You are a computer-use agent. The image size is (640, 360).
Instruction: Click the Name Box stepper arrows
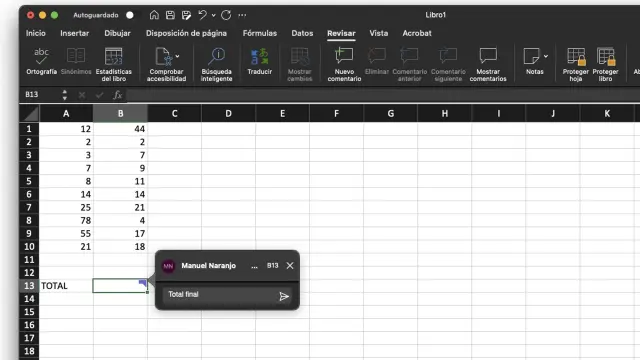click(x=64, y=95)
